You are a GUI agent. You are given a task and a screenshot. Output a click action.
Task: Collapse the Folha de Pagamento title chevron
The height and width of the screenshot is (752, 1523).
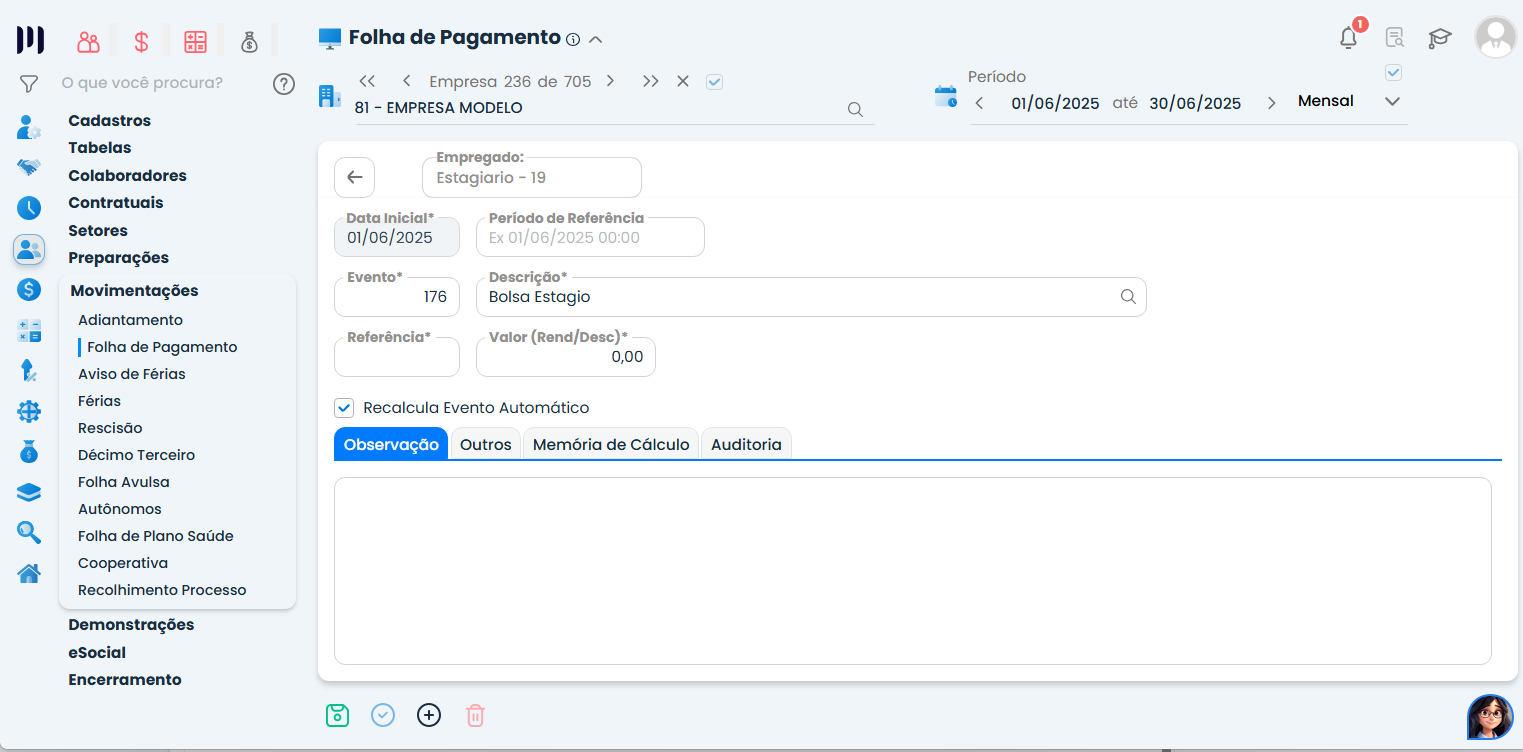[596, 40]
